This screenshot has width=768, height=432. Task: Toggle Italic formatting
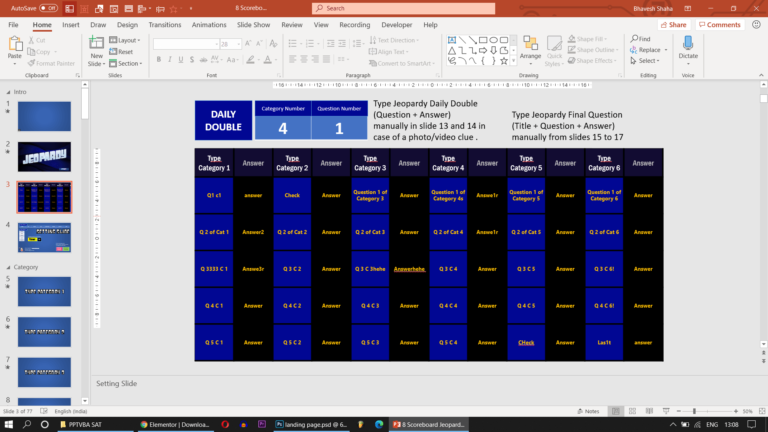click(169, 60)
